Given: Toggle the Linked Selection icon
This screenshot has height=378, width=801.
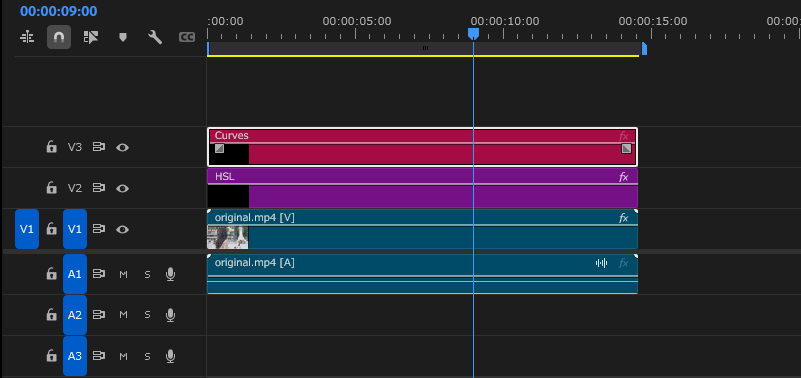Looking at the screenshot, I should click(x=91, y=37).
